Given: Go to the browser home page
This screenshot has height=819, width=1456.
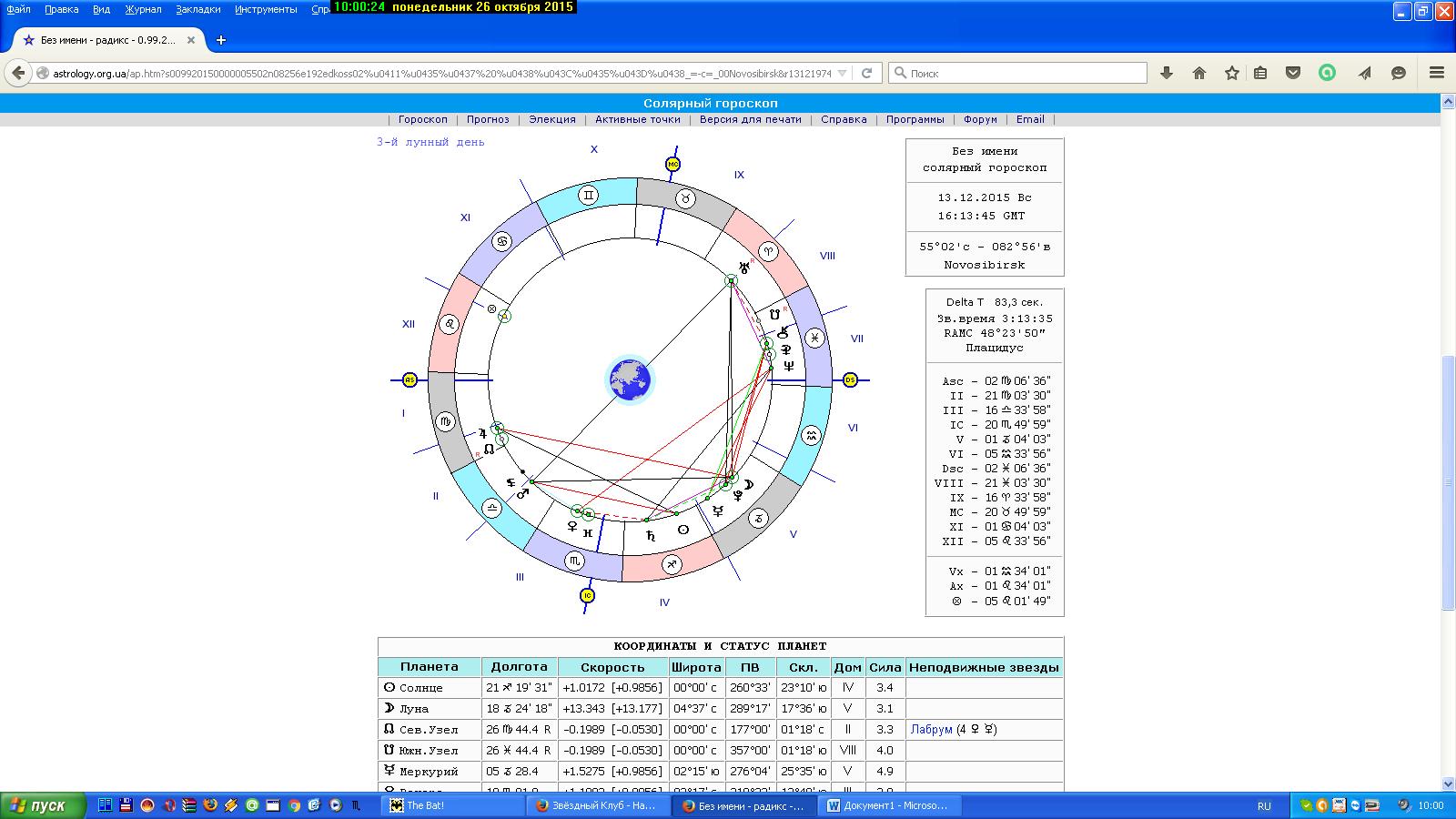Looking at the screenshot, I should click(1199, 73).
